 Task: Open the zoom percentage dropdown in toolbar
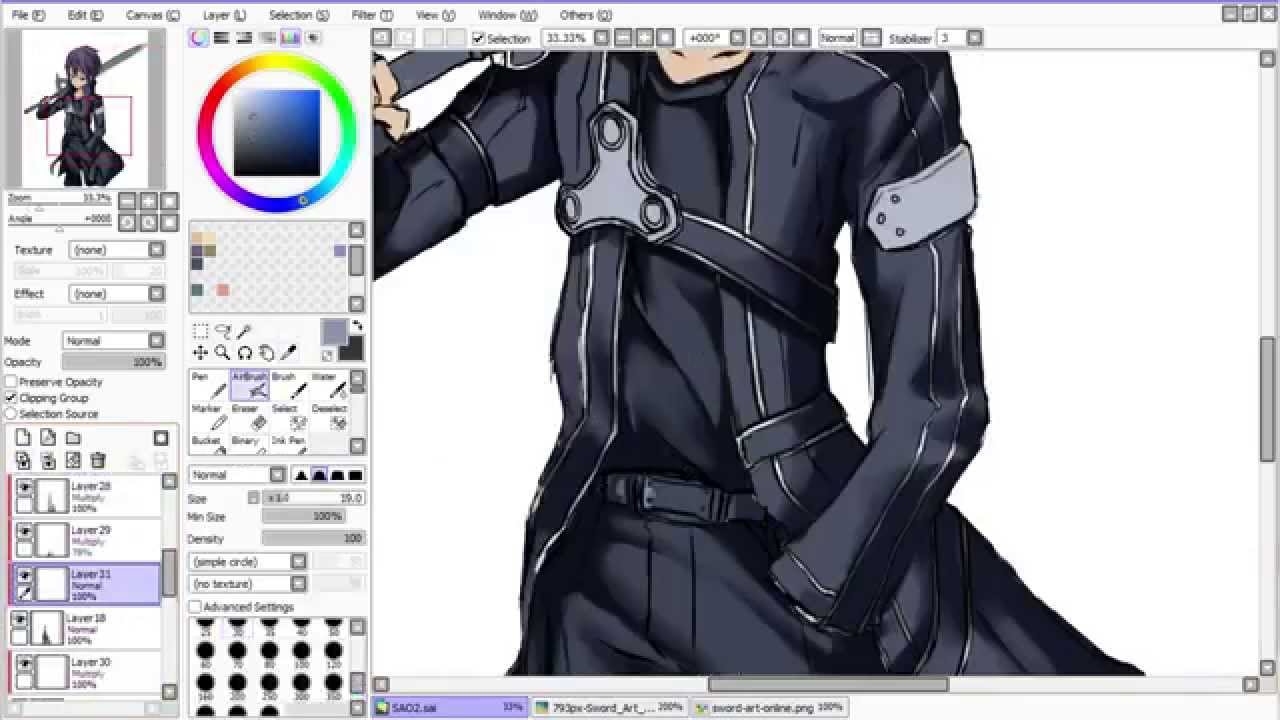600,38
